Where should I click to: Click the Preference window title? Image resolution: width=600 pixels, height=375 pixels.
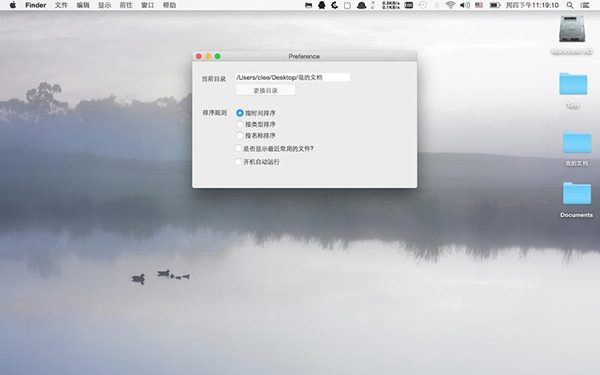click(x=304, y=56)
